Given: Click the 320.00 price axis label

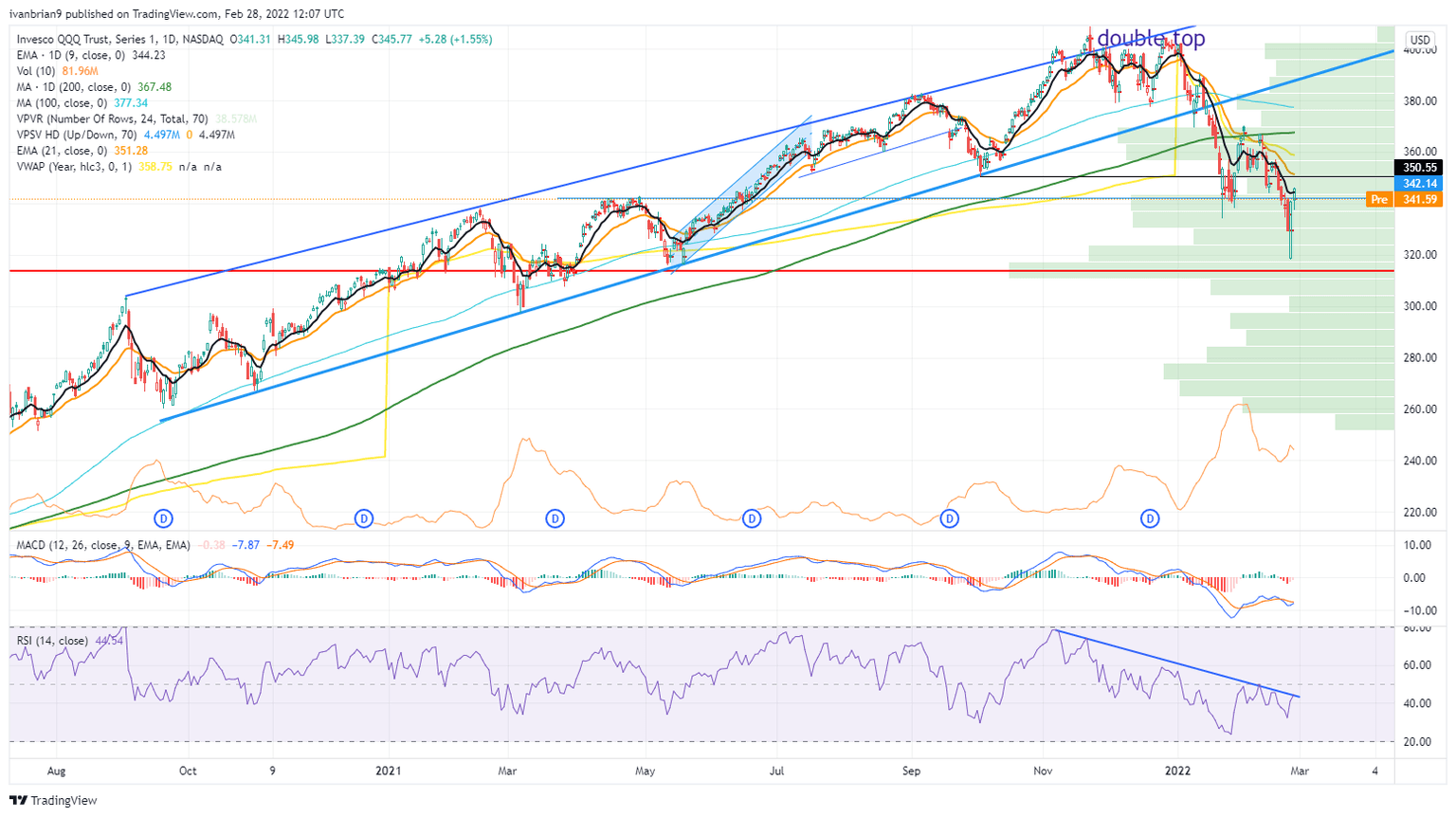Looking at the screenshot, I should (1421, 255).
